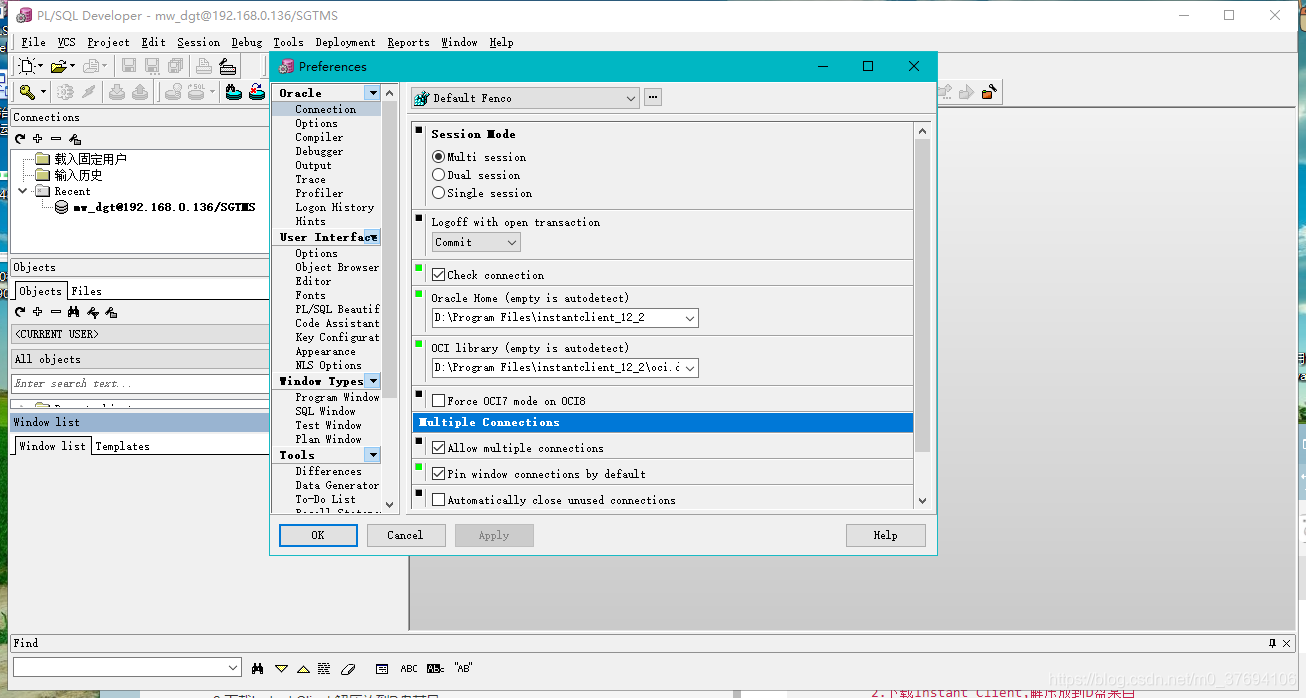Click the eraser icon in the Find bar
1306x698 pixels.
[x=348, y=668]
